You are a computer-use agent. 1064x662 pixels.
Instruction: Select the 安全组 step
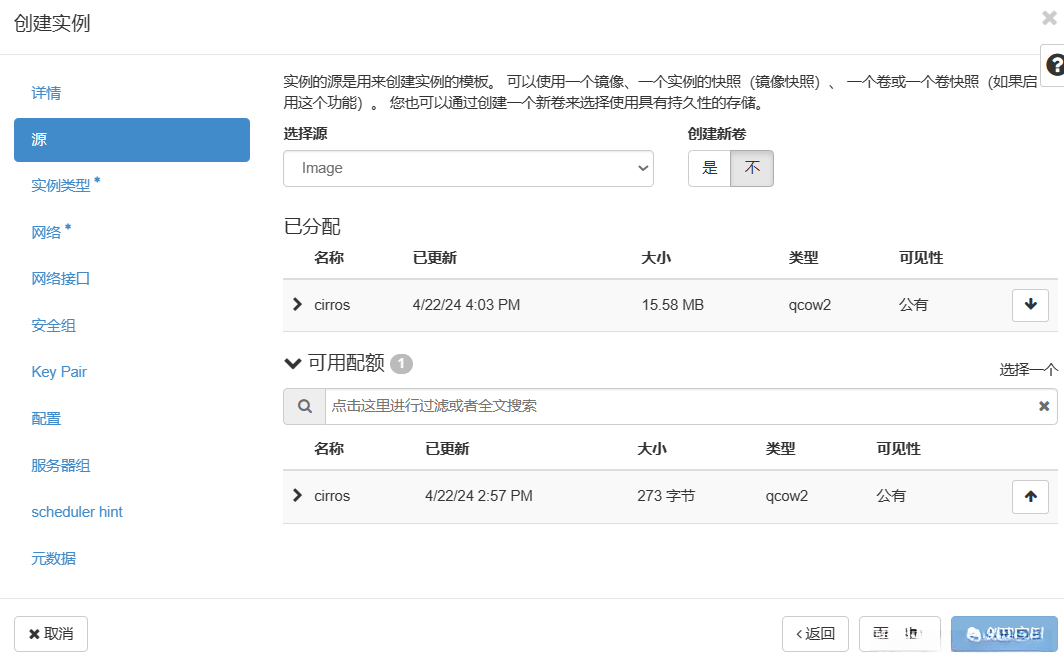pyautogui.click(x=54, y=325)
